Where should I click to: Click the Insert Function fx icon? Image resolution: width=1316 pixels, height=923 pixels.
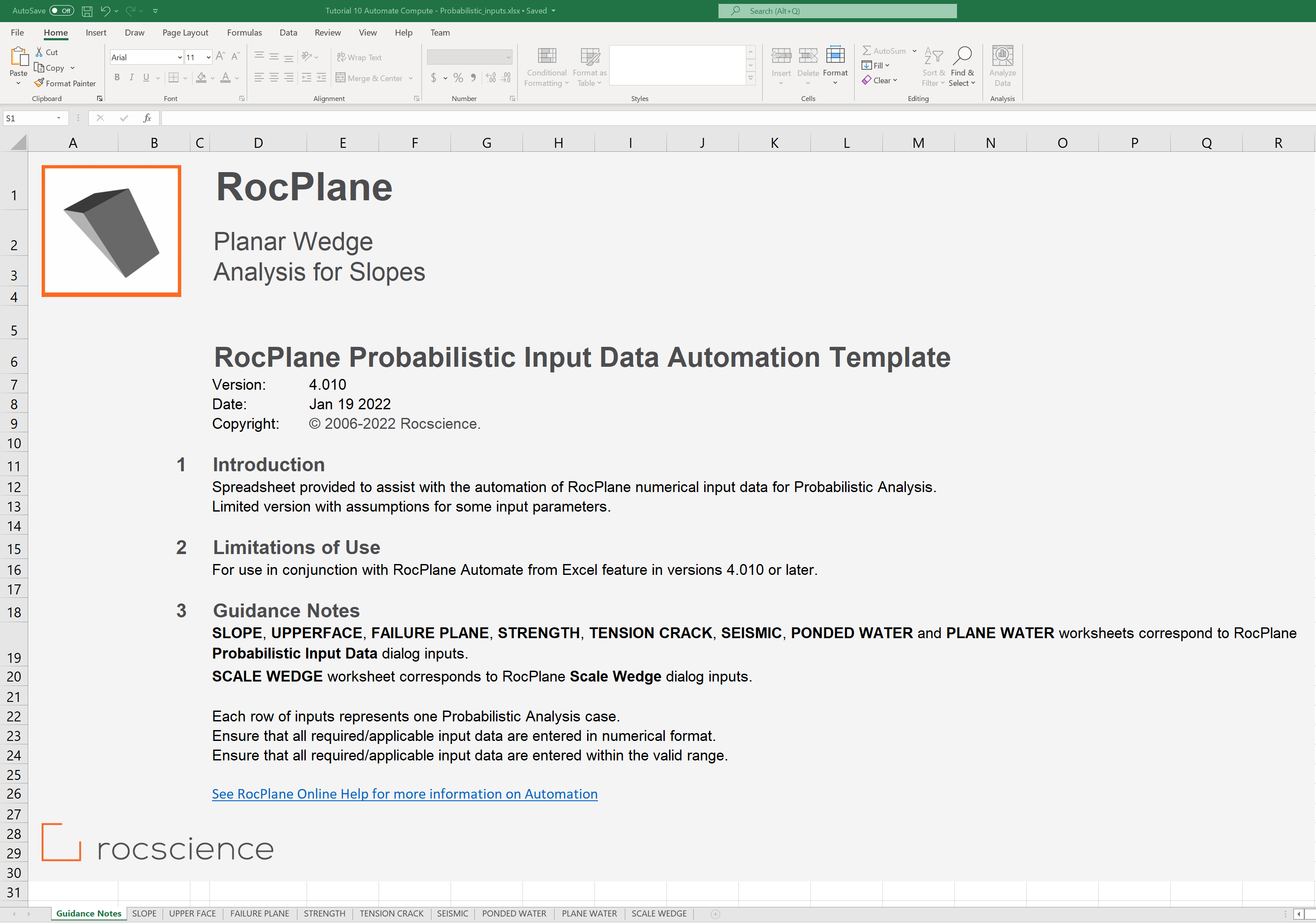(x=147, y=118)
